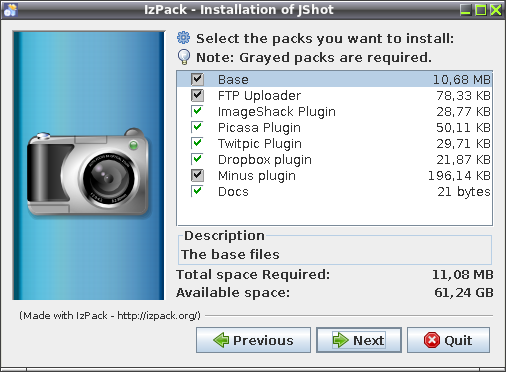Select the Twitpic Plugin label
Image resolution: width=506 pixels, height=372 pixels.
[x=260, y=144]
